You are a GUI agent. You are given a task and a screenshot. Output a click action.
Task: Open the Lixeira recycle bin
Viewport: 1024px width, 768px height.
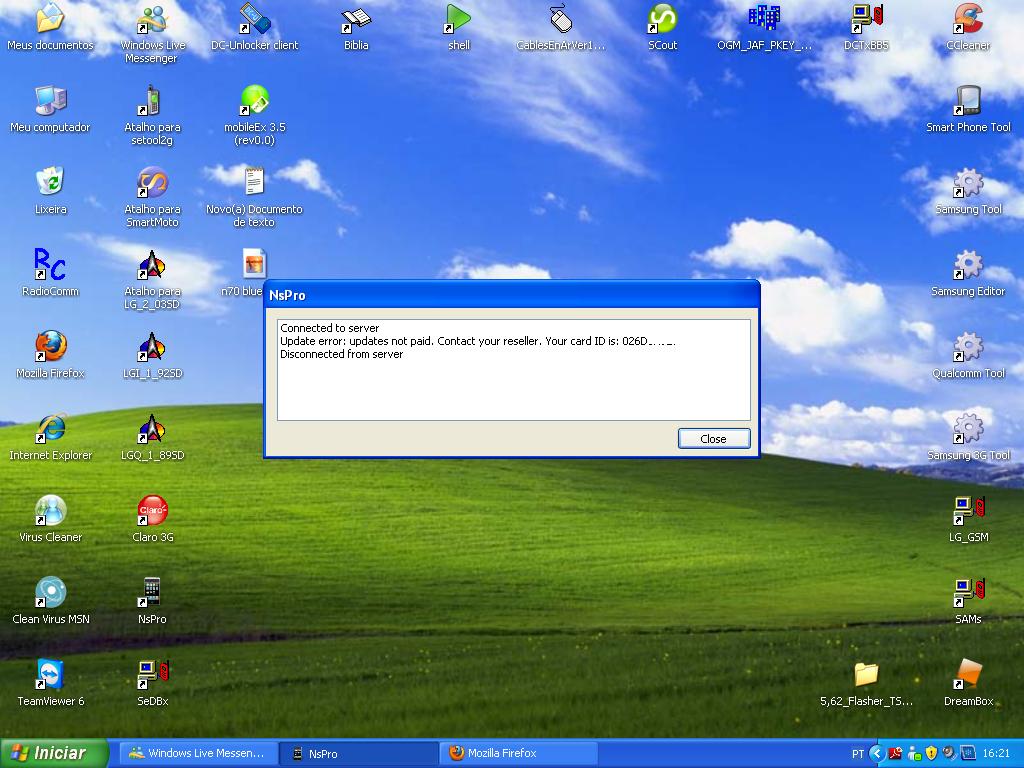tap(50, 182)
